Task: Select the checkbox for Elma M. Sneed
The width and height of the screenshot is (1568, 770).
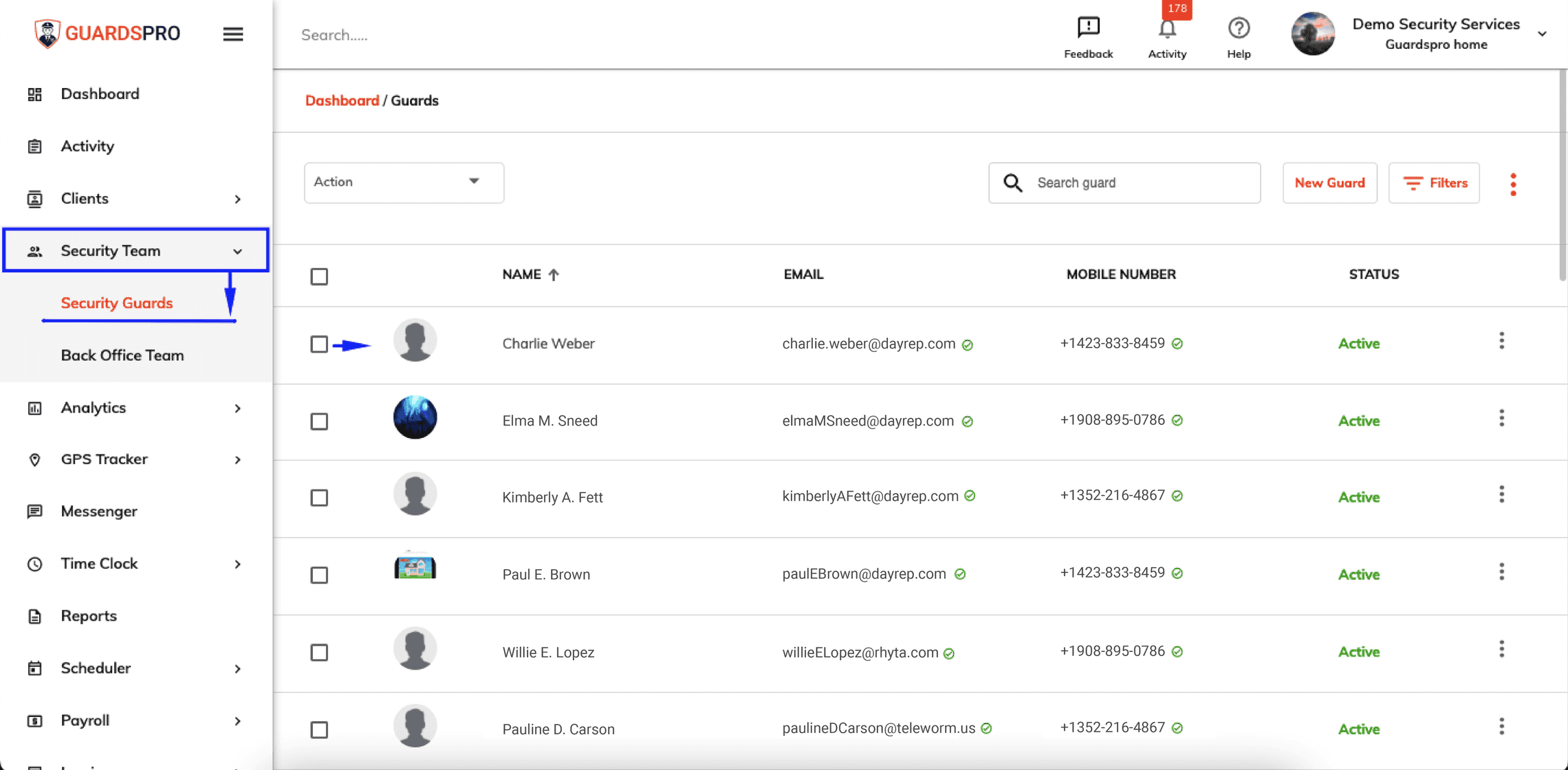Action: [x=319, y=421]
